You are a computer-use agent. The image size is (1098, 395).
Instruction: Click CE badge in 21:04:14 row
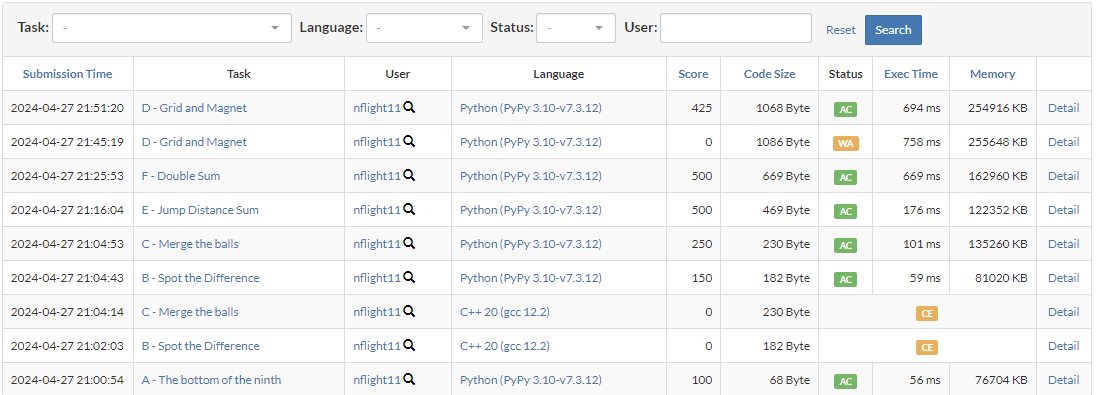pyautogui.click(x=927, y=313)
